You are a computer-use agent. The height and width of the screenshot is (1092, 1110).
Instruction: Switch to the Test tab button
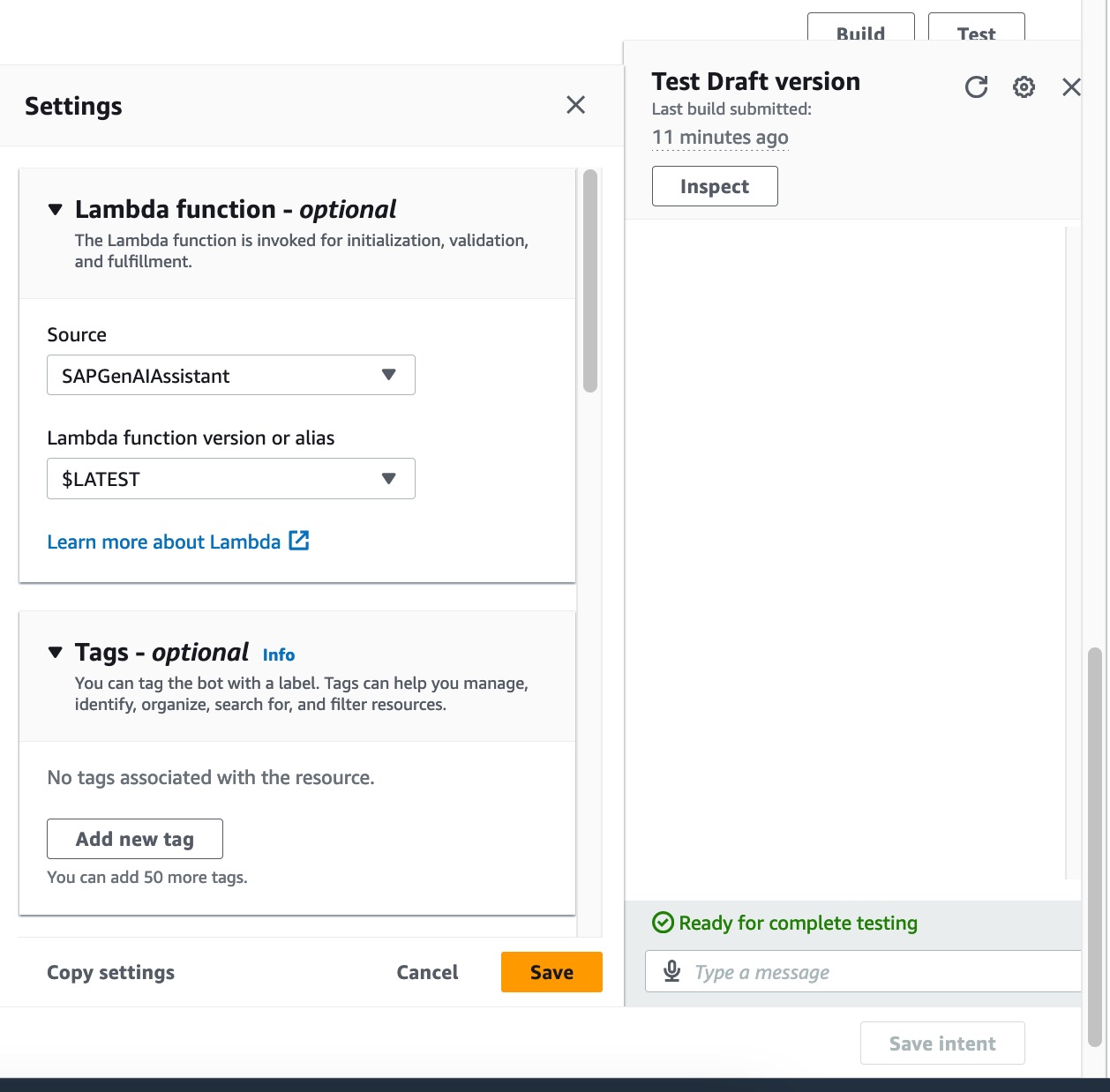point(976,31)
